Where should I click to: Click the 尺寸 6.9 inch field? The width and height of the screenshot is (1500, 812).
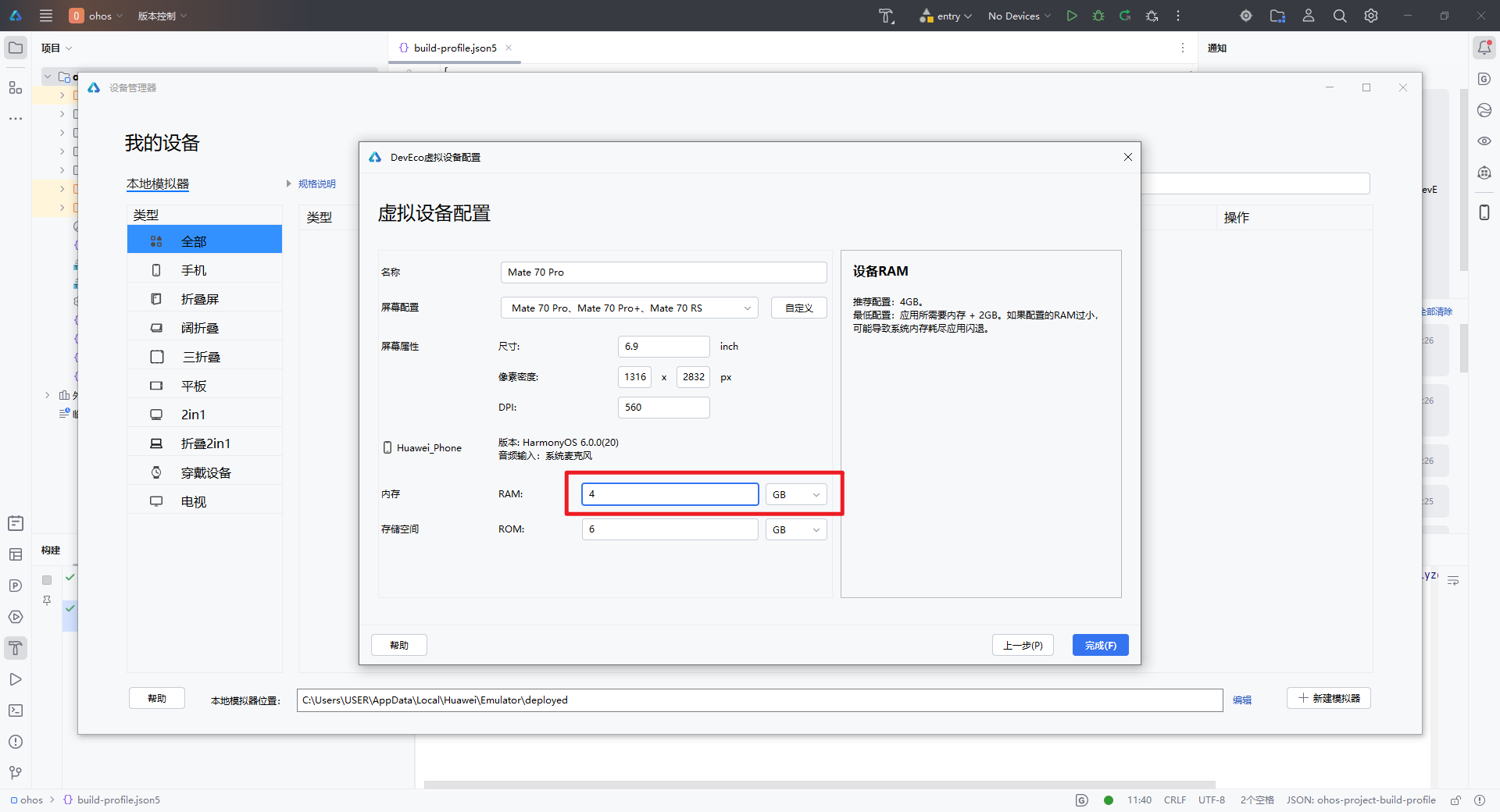tap(664, 347)
